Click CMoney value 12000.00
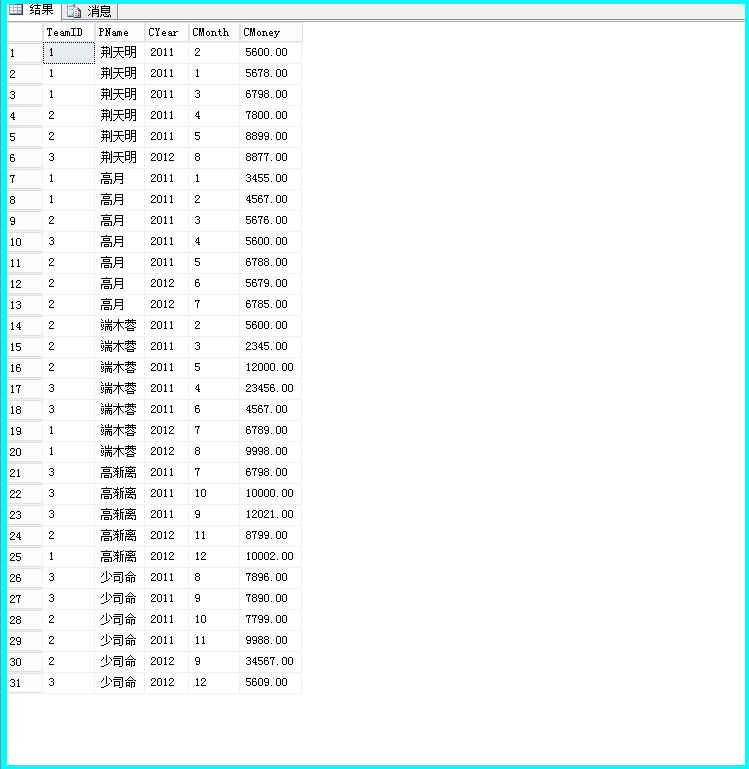The width and height of the screenshot is (749, 769). click(269, 367)
